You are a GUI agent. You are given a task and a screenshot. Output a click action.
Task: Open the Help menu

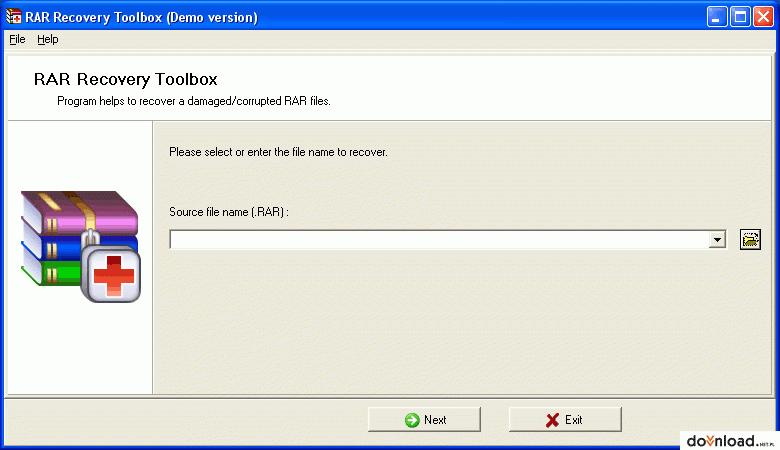(48, 39)
